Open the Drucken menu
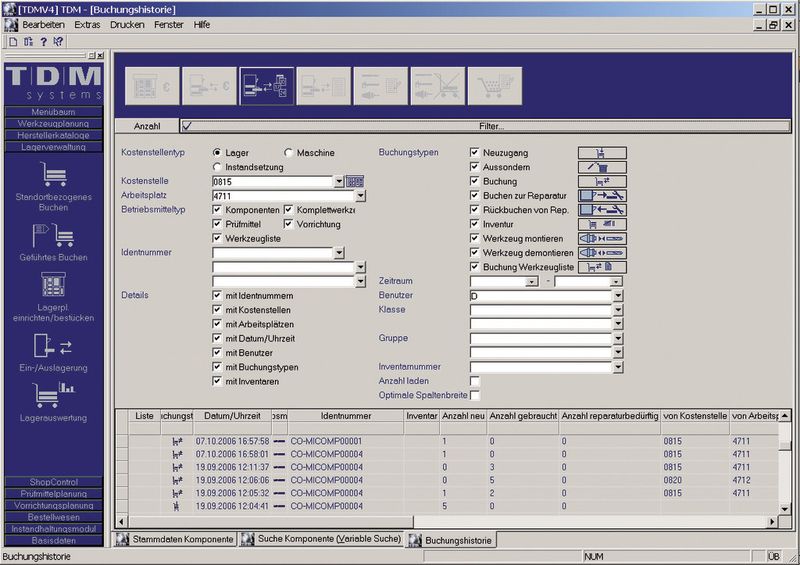The image size is (800, 565). coord(127,24)
